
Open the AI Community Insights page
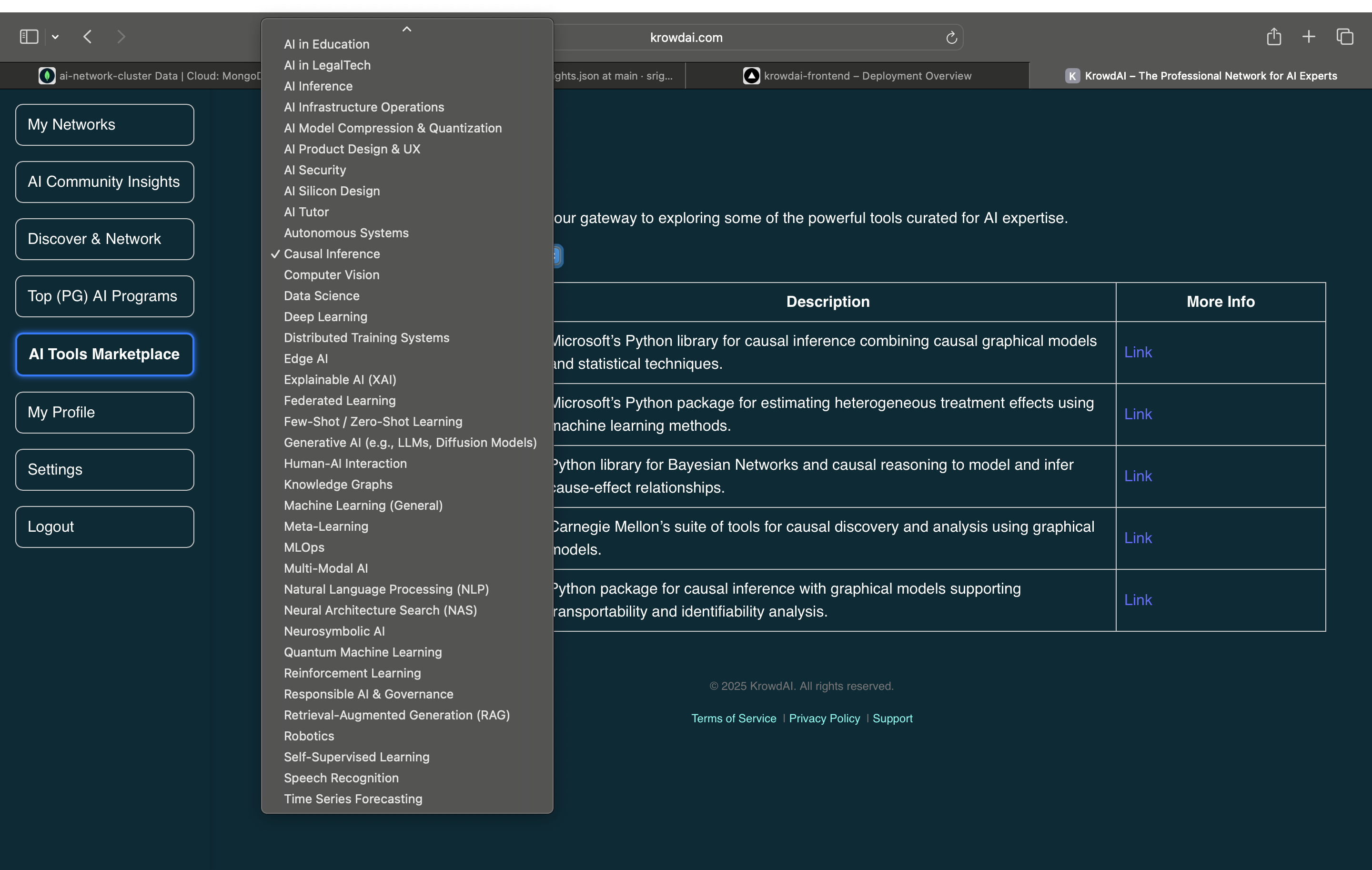(104, 182)
